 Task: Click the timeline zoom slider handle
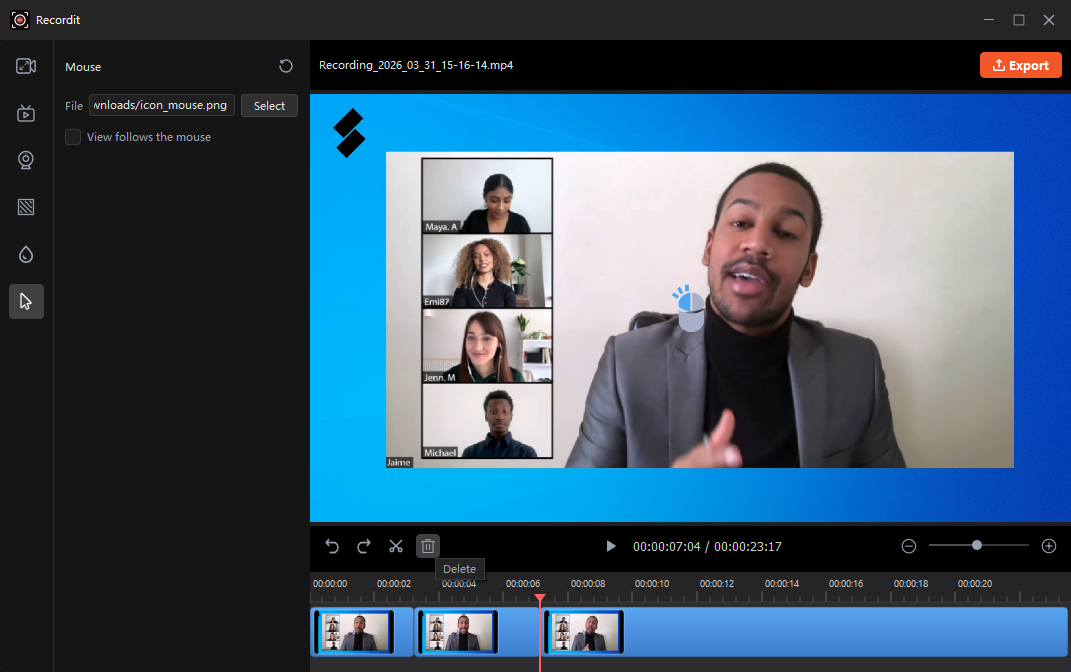tap(977, 545)
